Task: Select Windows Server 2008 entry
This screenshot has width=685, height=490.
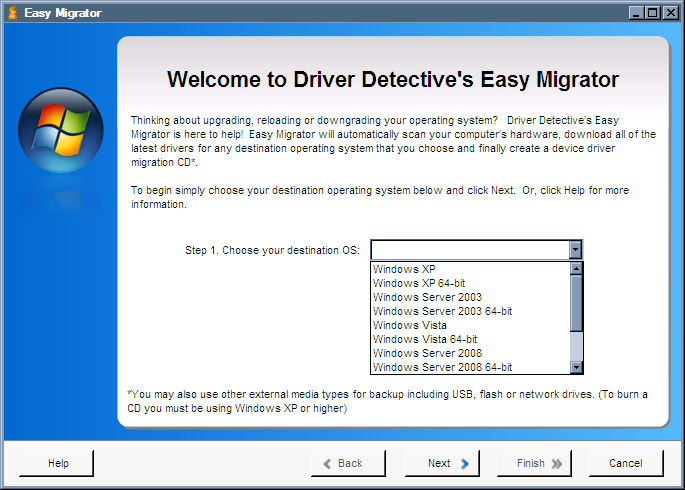Action: [x=471, y=353]
